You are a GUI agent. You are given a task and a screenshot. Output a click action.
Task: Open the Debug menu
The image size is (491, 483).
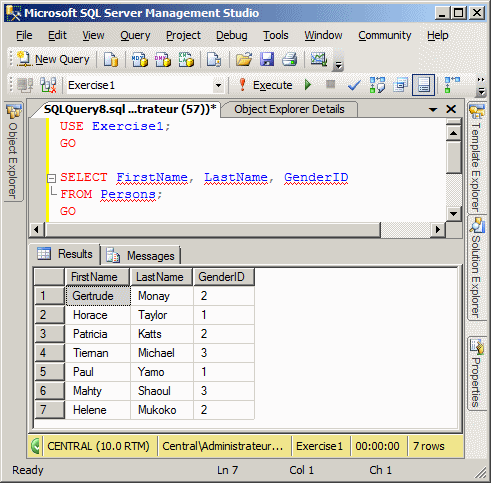[232, 35]
